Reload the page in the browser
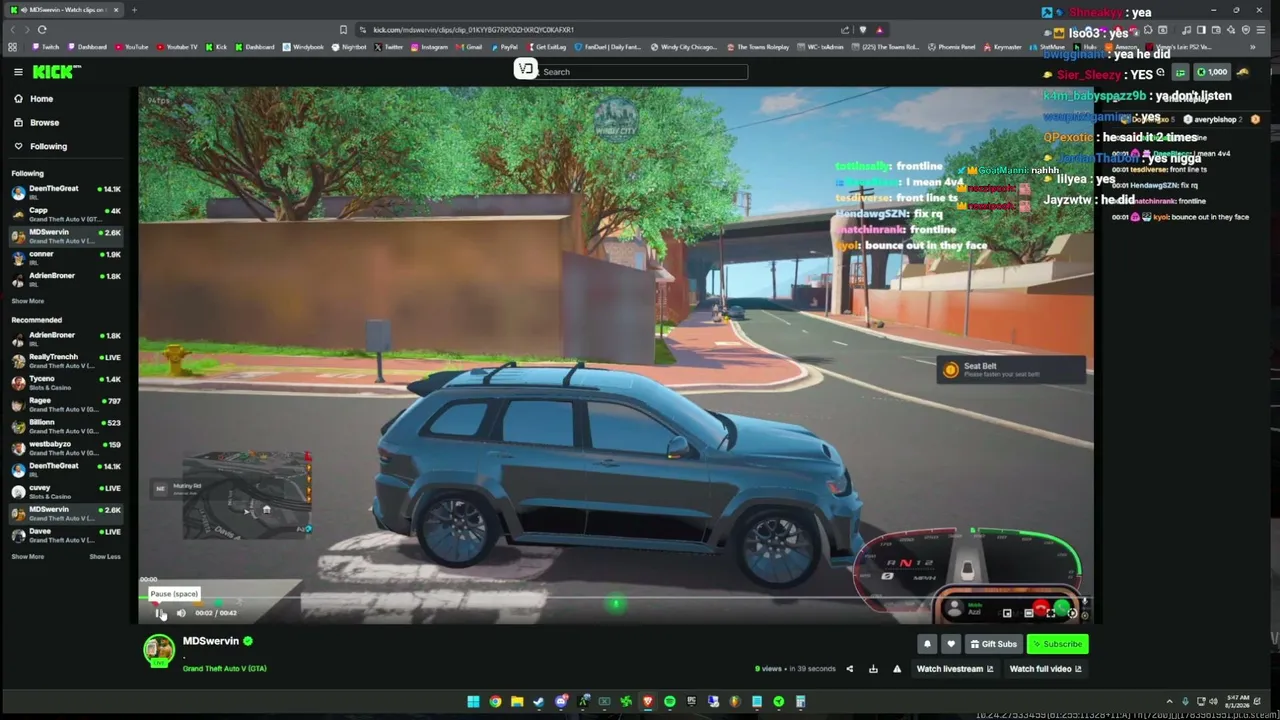 [x=42, y=30]
